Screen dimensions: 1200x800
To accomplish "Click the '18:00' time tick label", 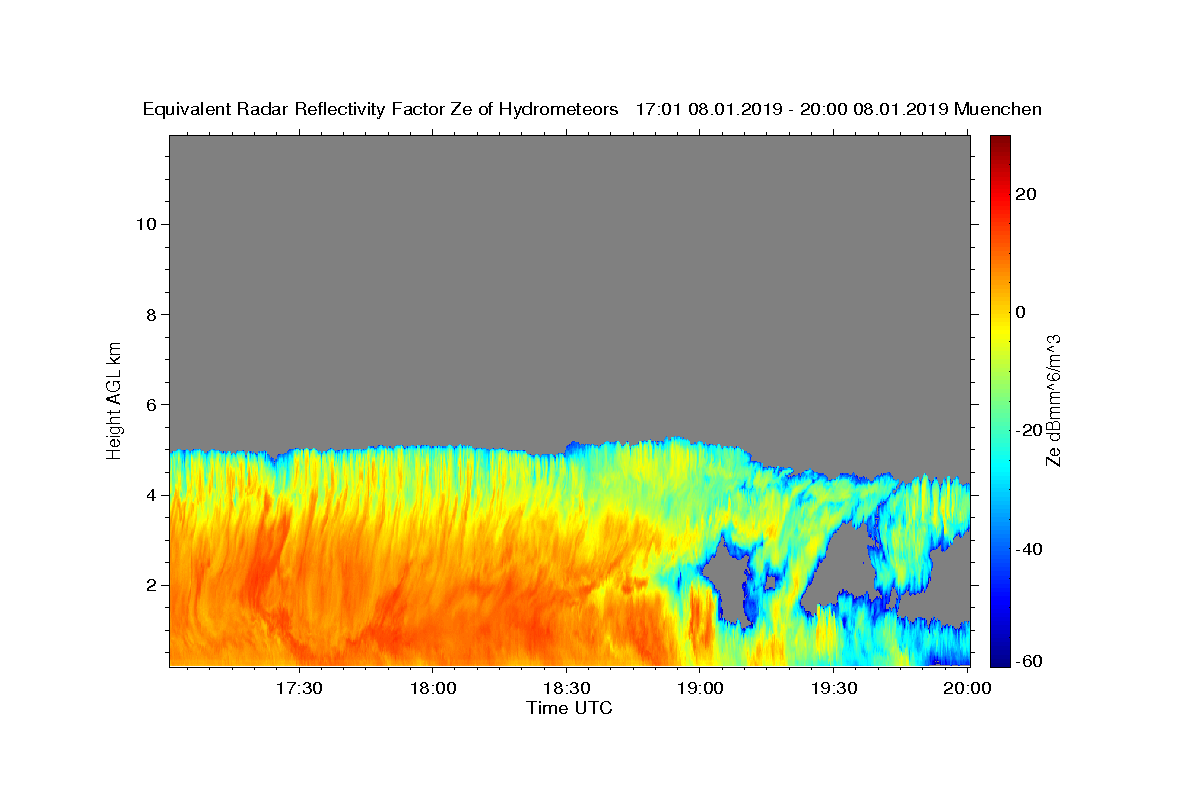I will pyautogui.click(x=433, y=689).
